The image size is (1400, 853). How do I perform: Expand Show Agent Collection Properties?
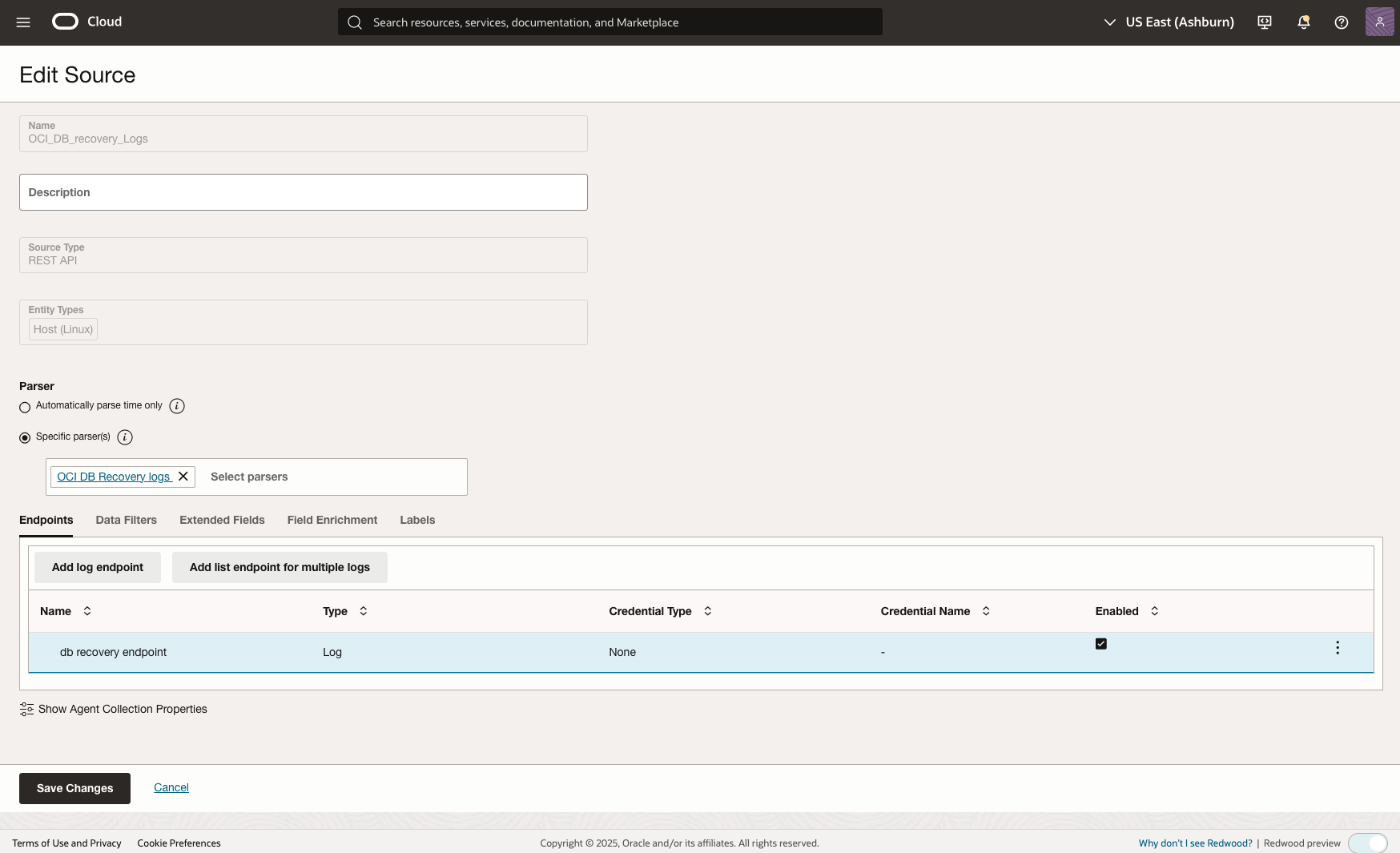click(x=122, y=709)
